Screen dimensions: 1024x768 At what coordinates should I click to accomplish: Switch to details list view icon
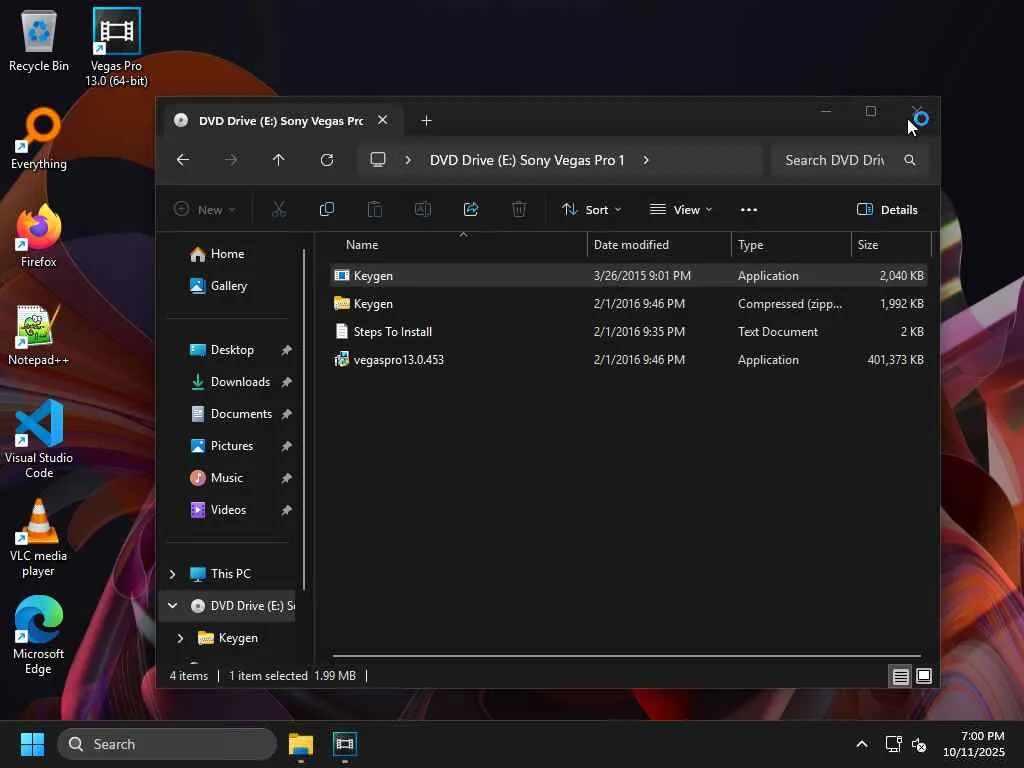pyautogui.click(x=901, y=677)
